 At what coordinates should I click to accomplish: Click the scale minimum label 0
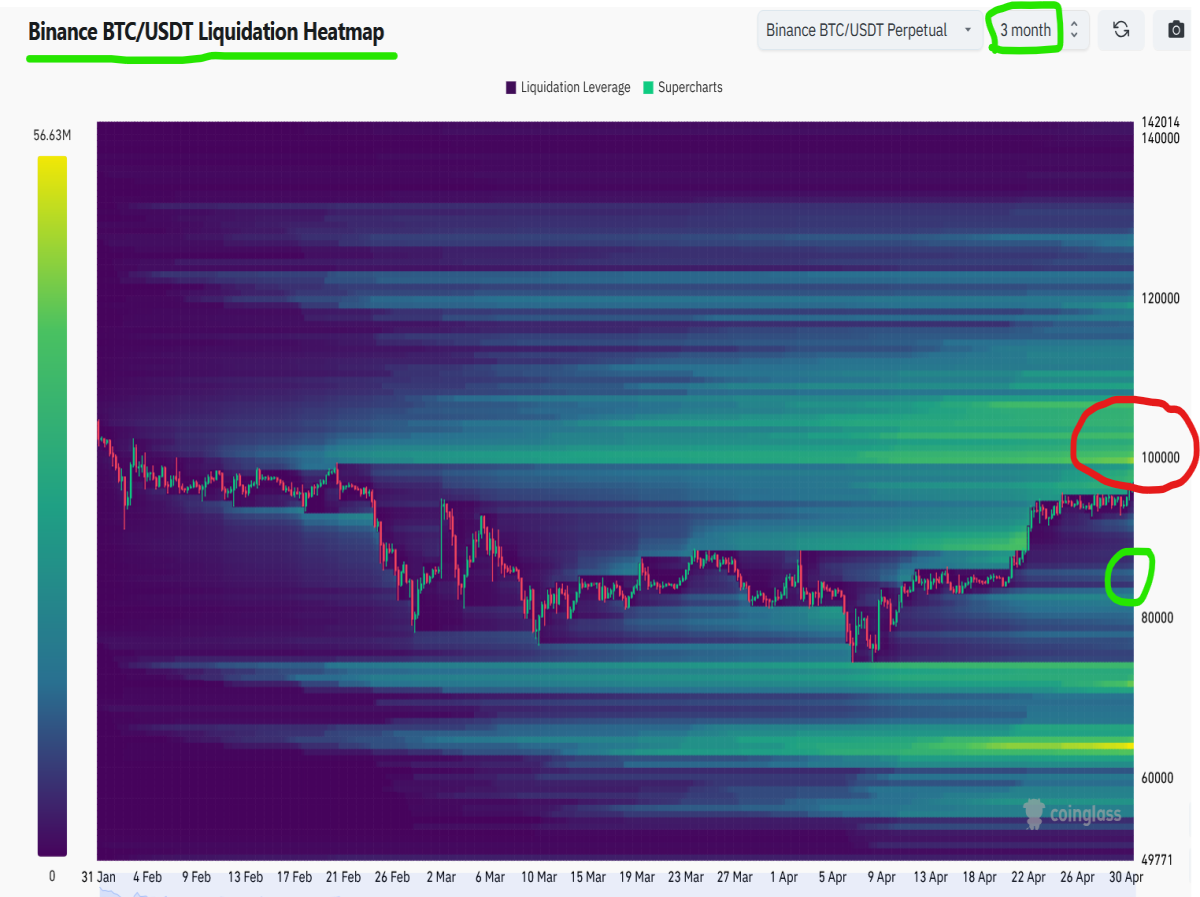point(52,876)
